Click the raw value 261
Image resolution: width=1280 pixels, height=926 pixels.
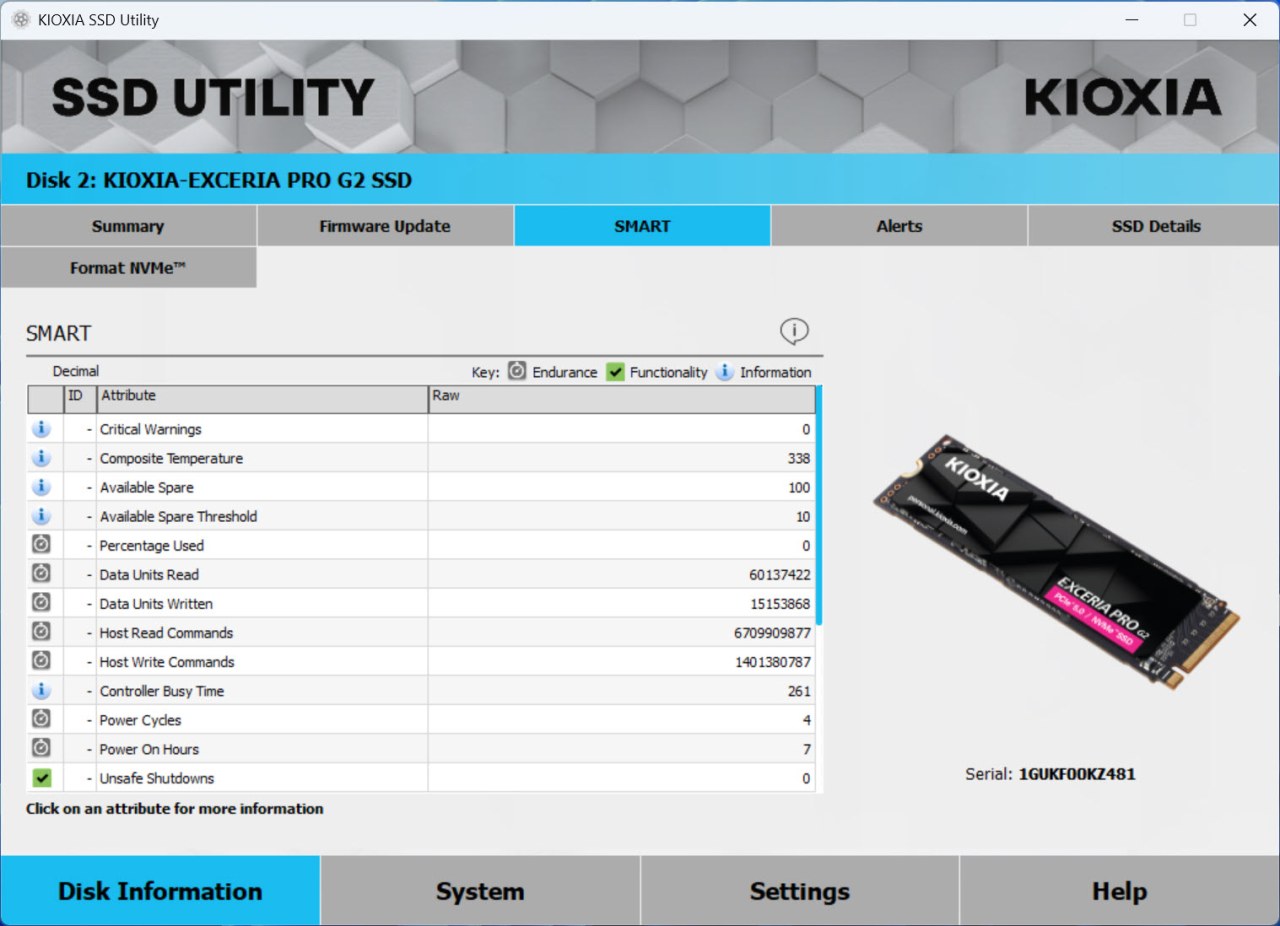(799, 690)
